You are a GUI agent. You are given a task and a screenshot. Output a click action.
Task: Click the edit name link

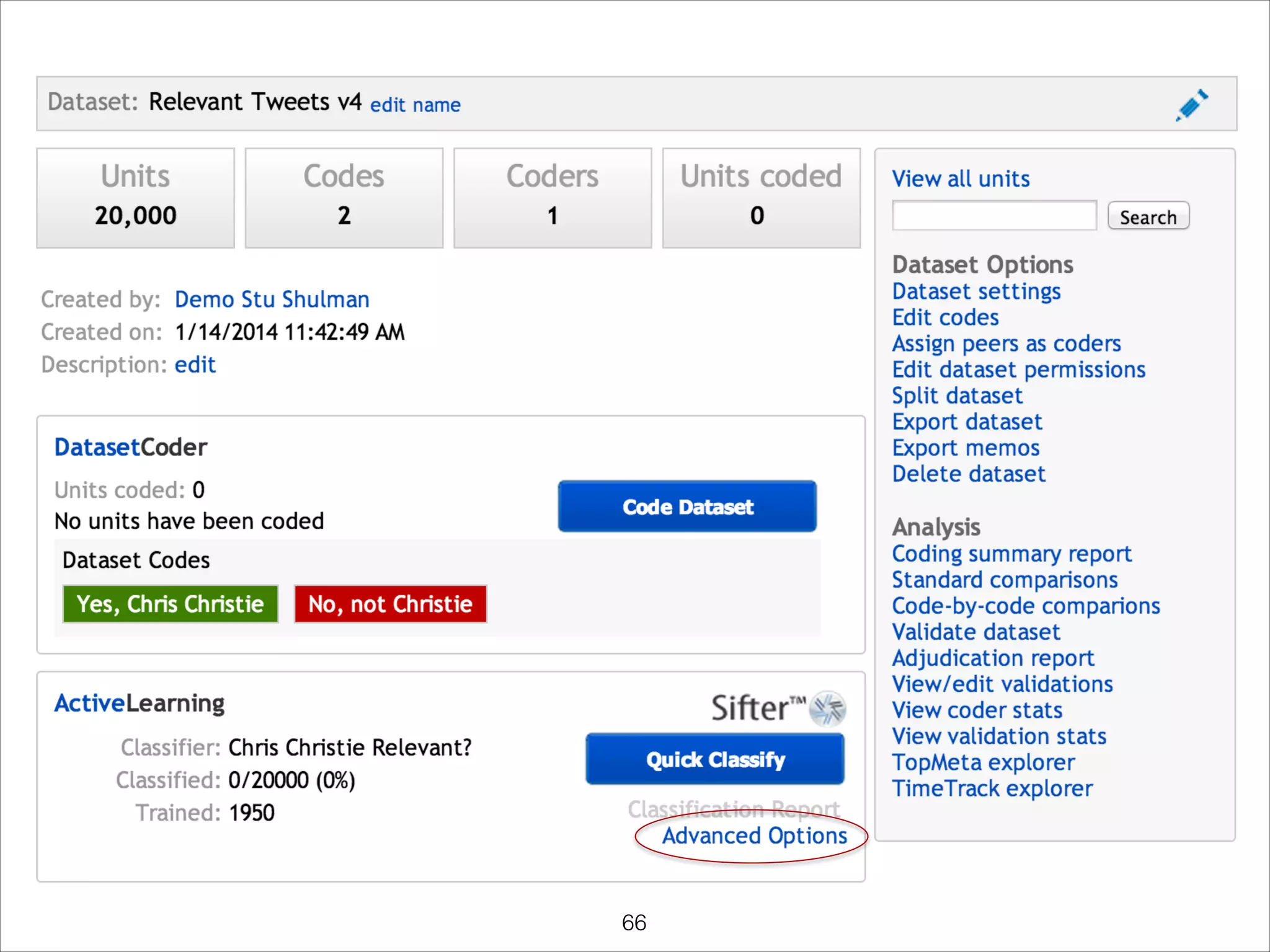point(415,105)
